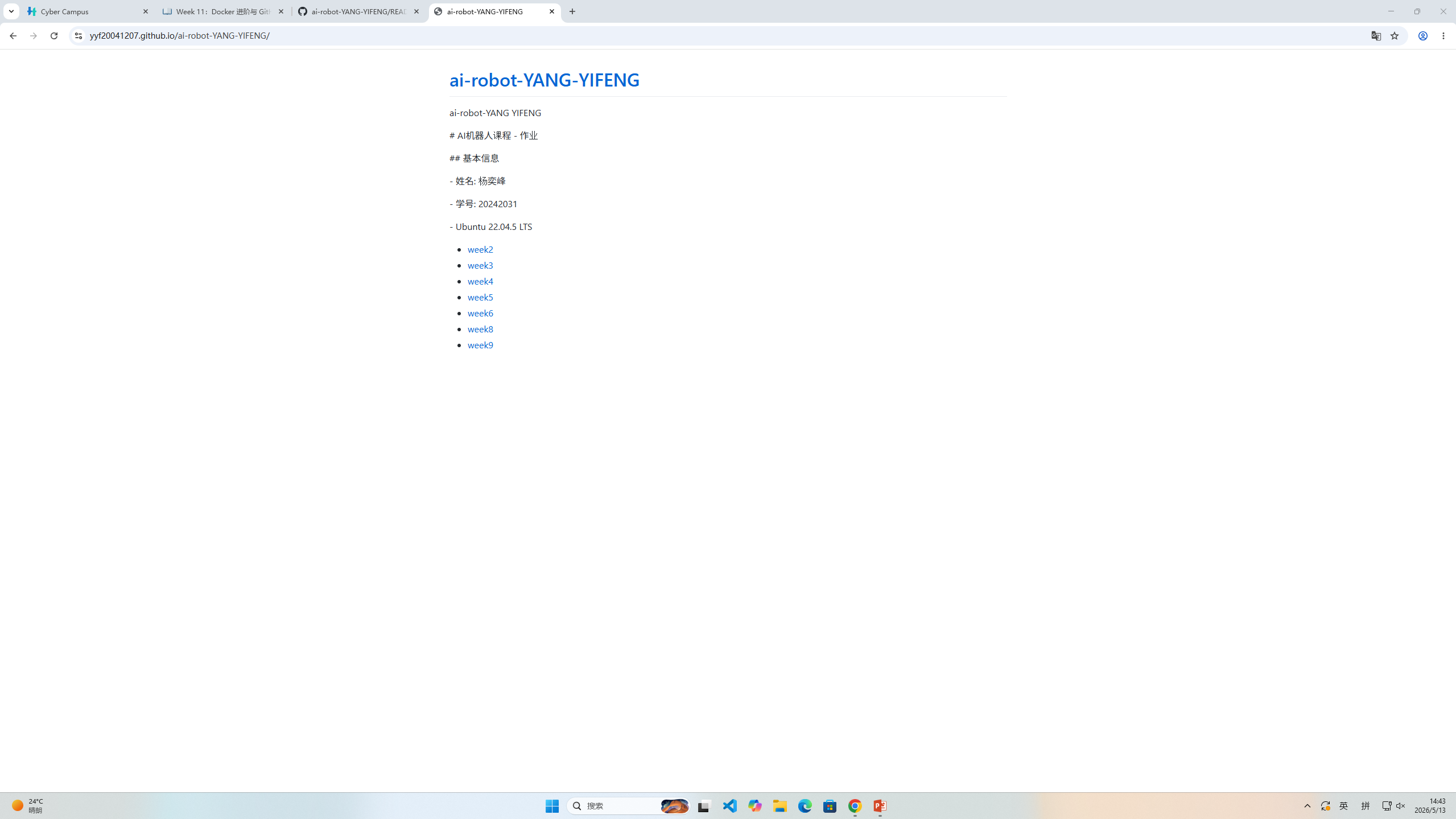Screen dimensions: 1456x819
Task: View site information icon in address bar
Action: [x=78, y=36]
